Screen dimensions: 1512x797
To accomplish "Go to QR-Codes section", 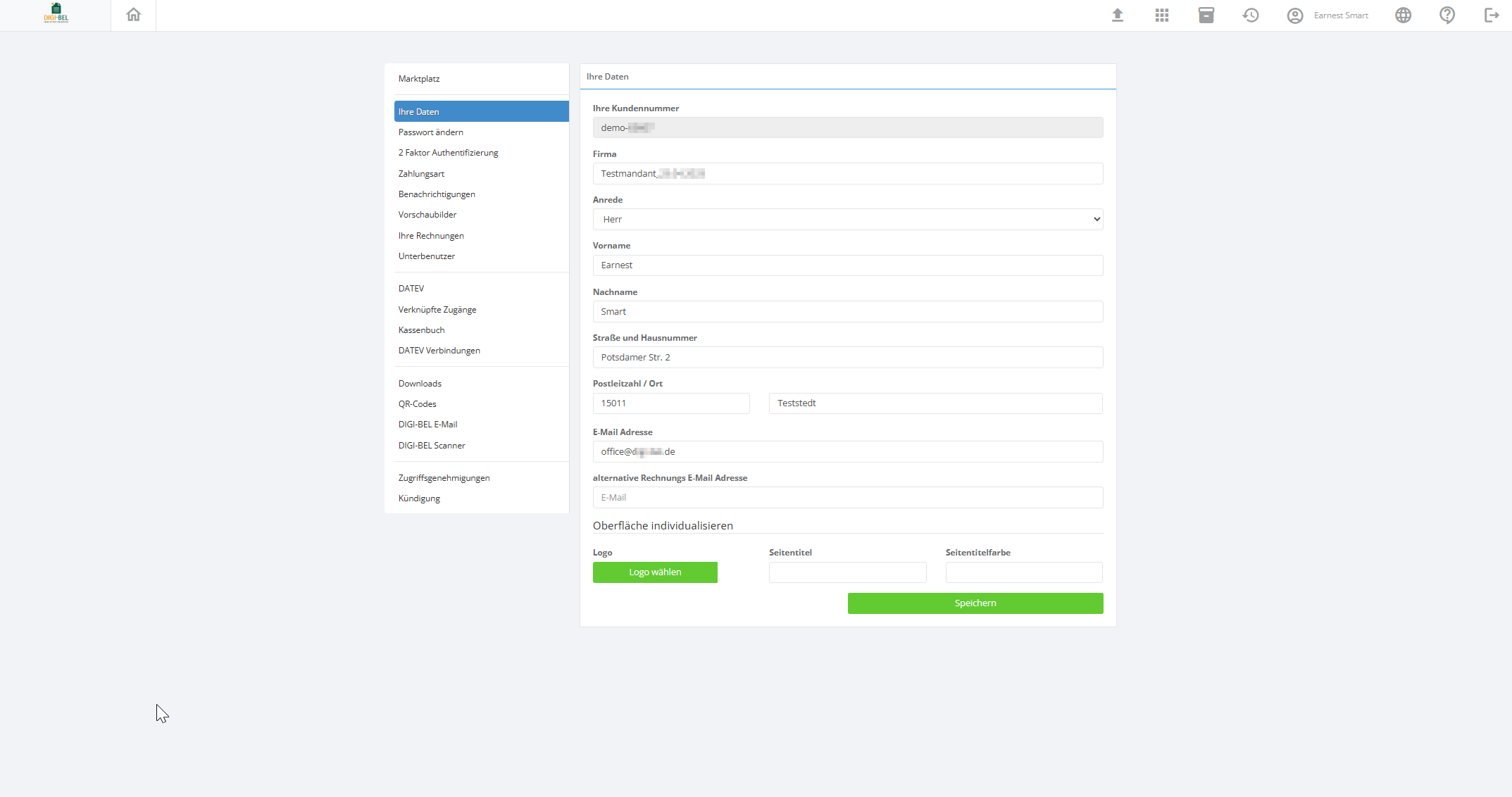I will tap(417, 404).
